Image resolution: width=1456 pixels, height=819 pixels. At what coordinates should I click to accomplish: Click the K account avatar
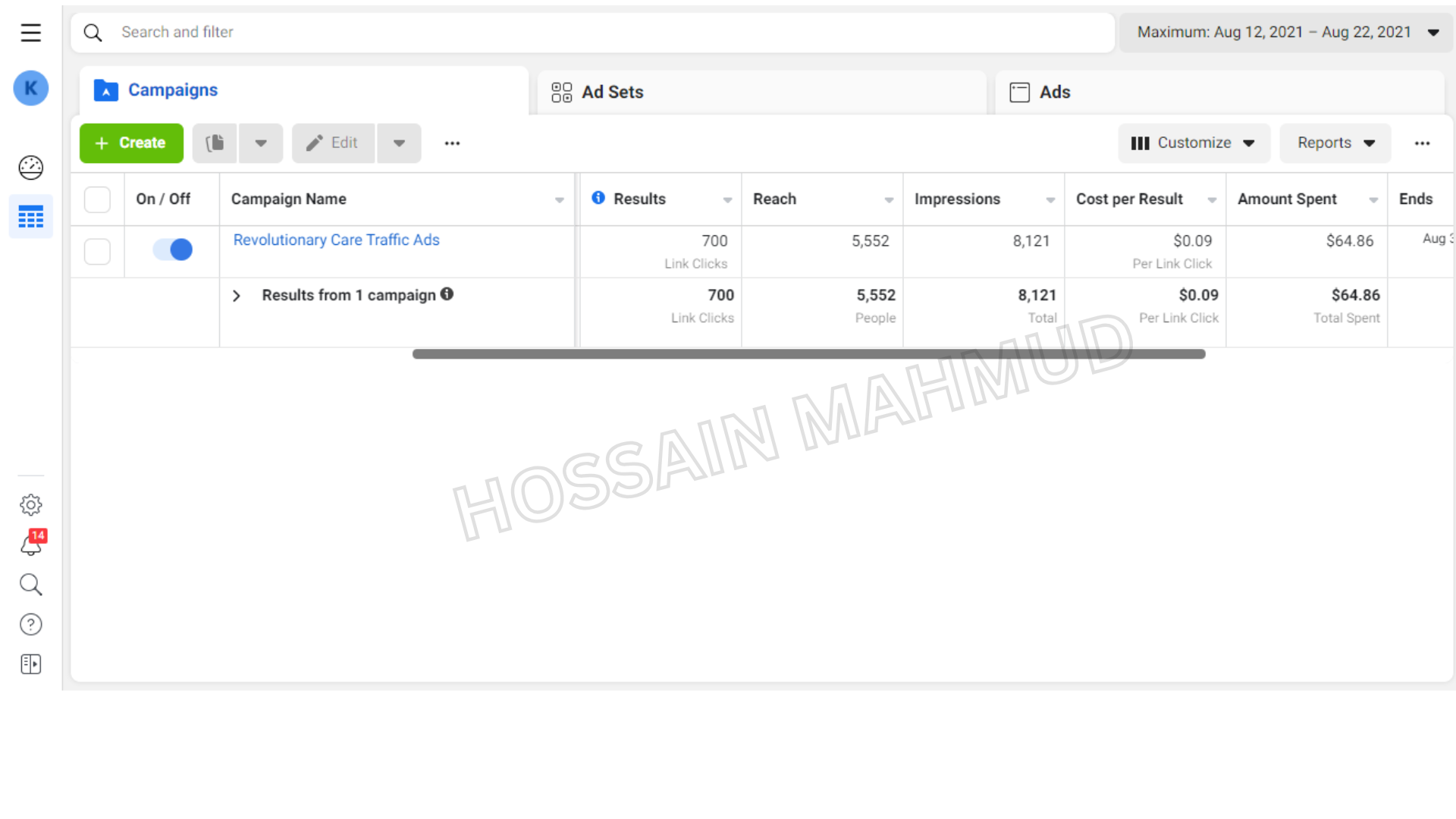point(31,88)
